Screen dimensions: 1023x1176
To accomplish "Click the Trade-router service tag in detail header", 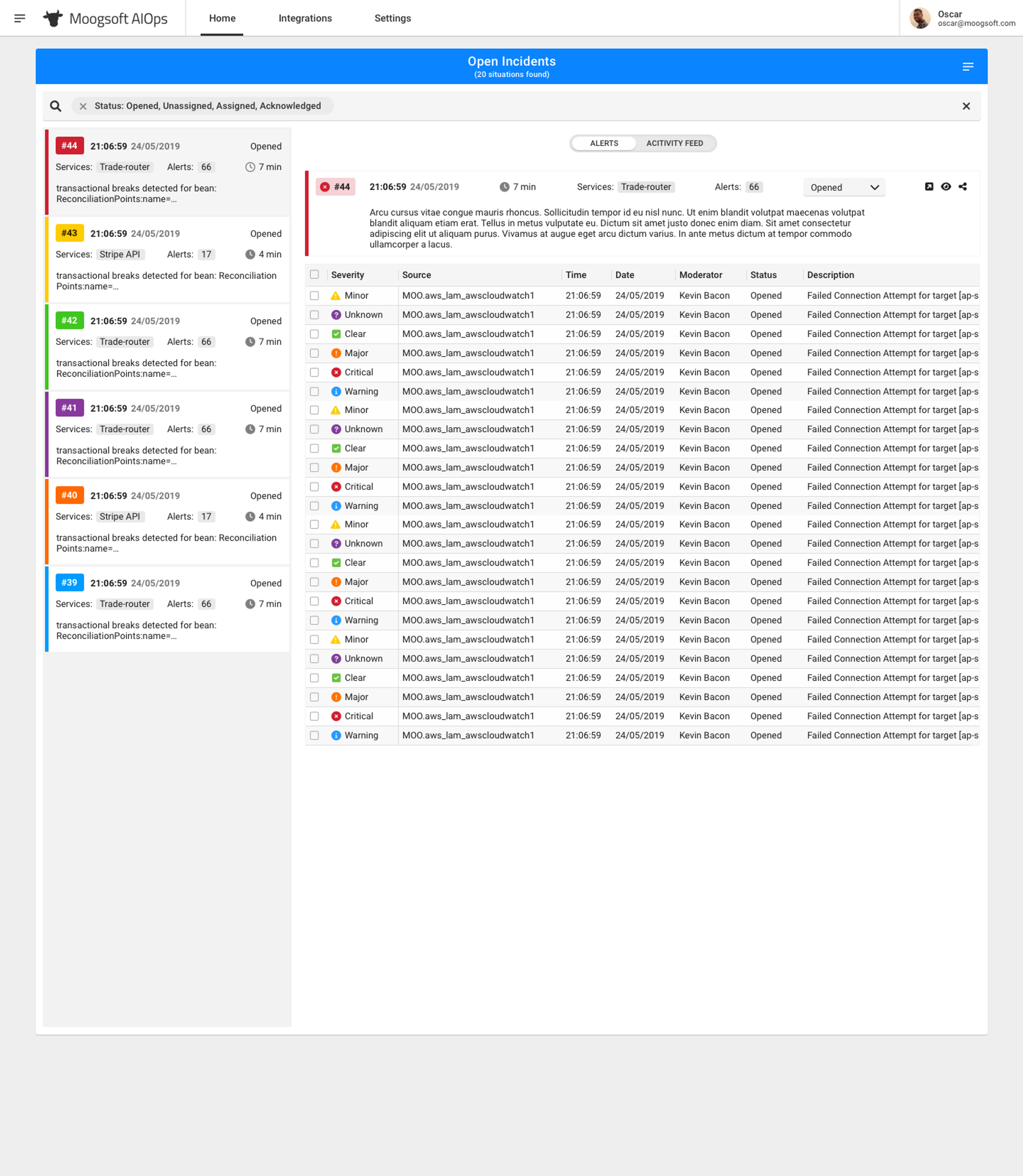I will click(646, 187).
